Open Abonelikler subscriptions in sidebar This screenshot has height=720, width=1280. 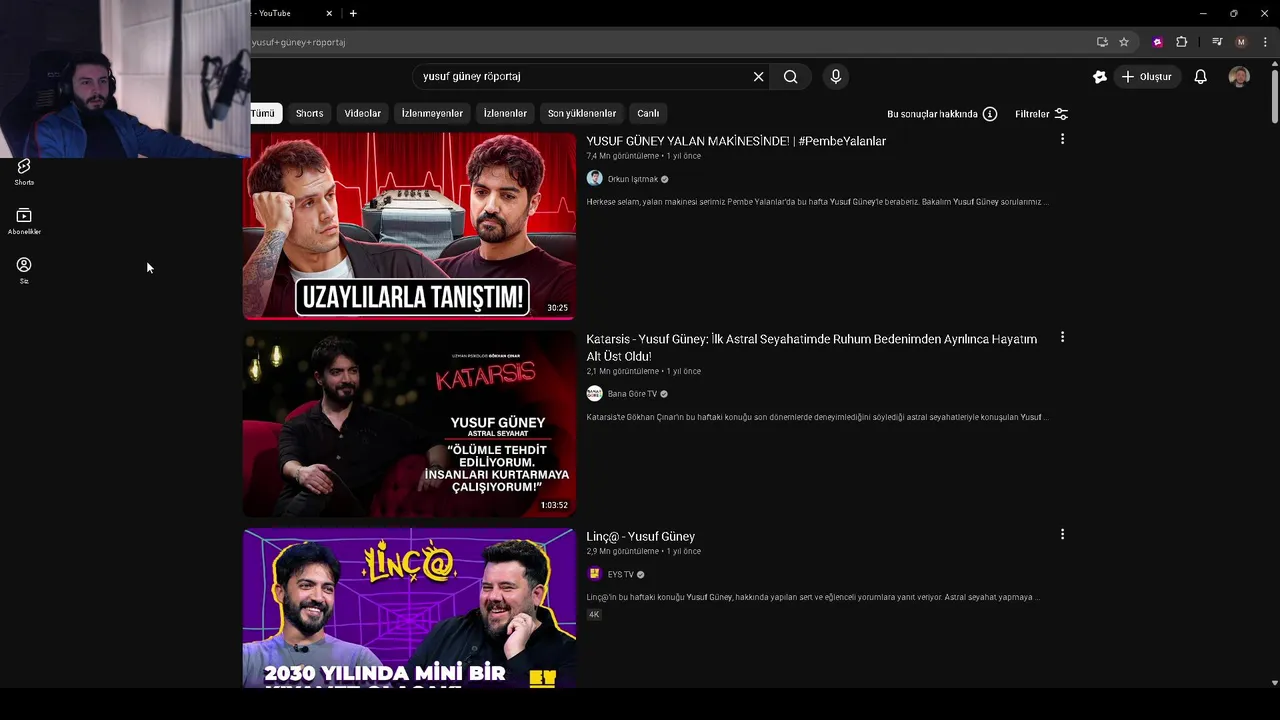tap(24, 221)
